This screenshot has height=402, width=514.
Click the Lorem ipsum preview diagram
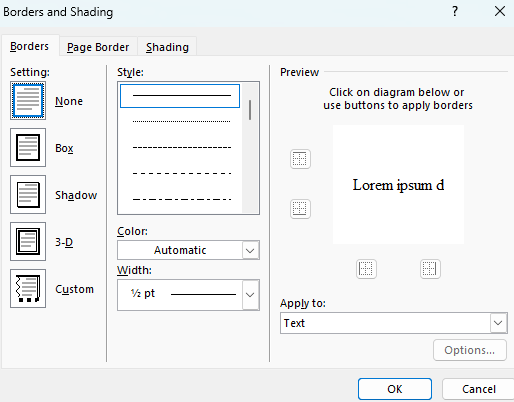pyautogui.click(x=398, y=185)
